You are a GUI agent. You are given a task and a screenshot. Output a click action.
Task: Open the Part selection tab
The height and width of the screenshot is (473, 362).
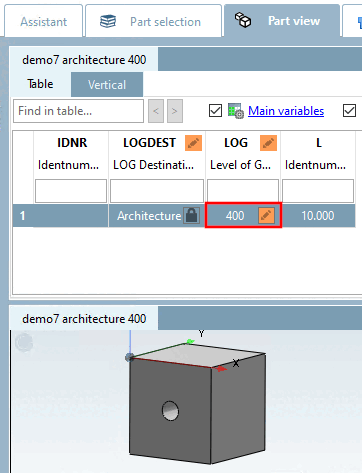tap(153, 21)
